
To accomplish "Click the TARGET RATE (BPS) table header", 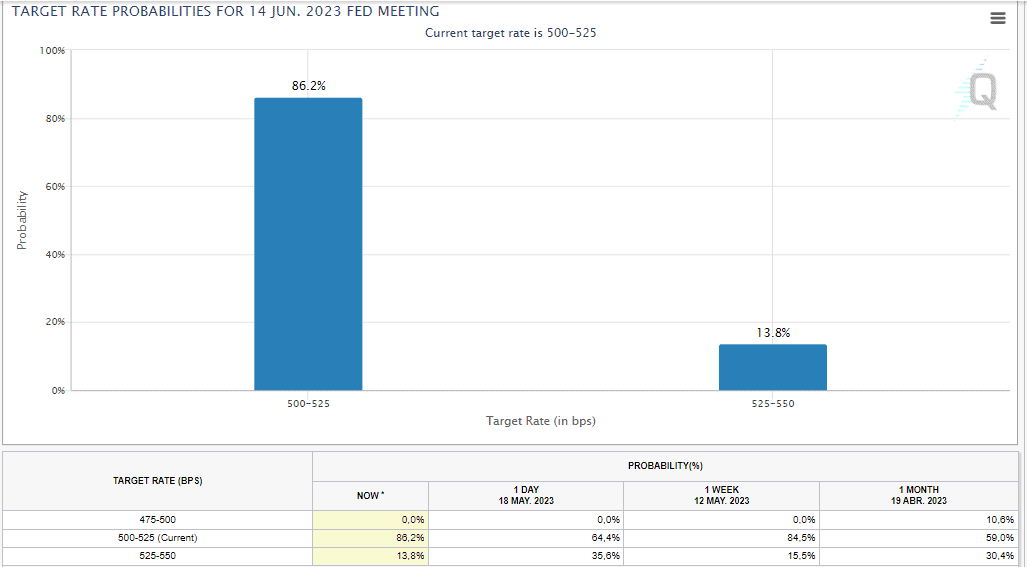I will pyautogui.click(x=158, y=481).
